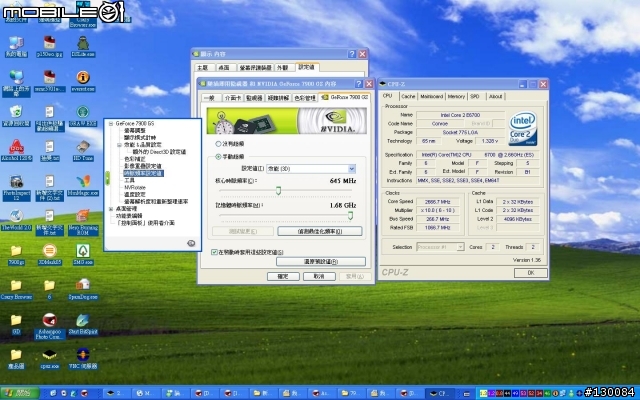Screen dimensions: 640x400
Task: Launch Alcohol 120% from the desktop
Action: (16, 150)
